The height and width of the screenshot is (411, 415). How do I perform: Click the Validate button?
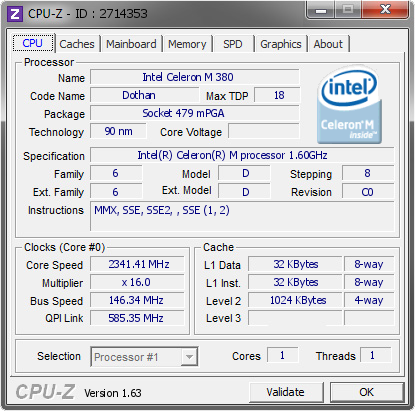point(286,392)
